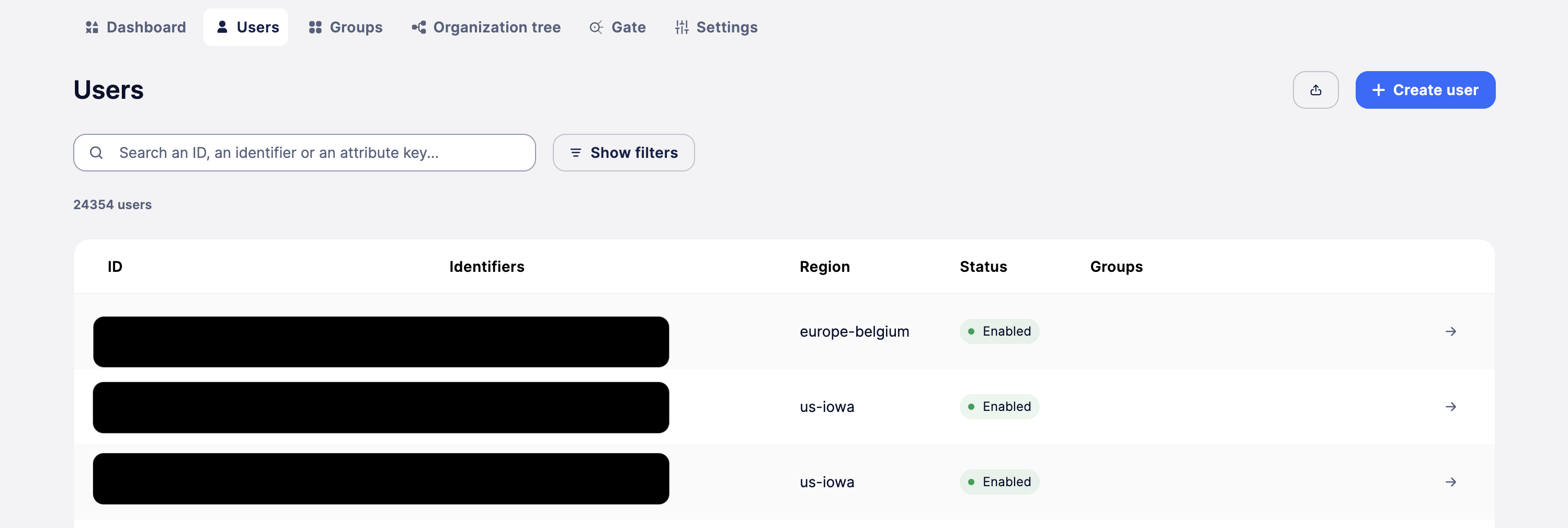The image size is (1568, 528).
Task: Click the Gate icon in navigation
Action: 596,27
